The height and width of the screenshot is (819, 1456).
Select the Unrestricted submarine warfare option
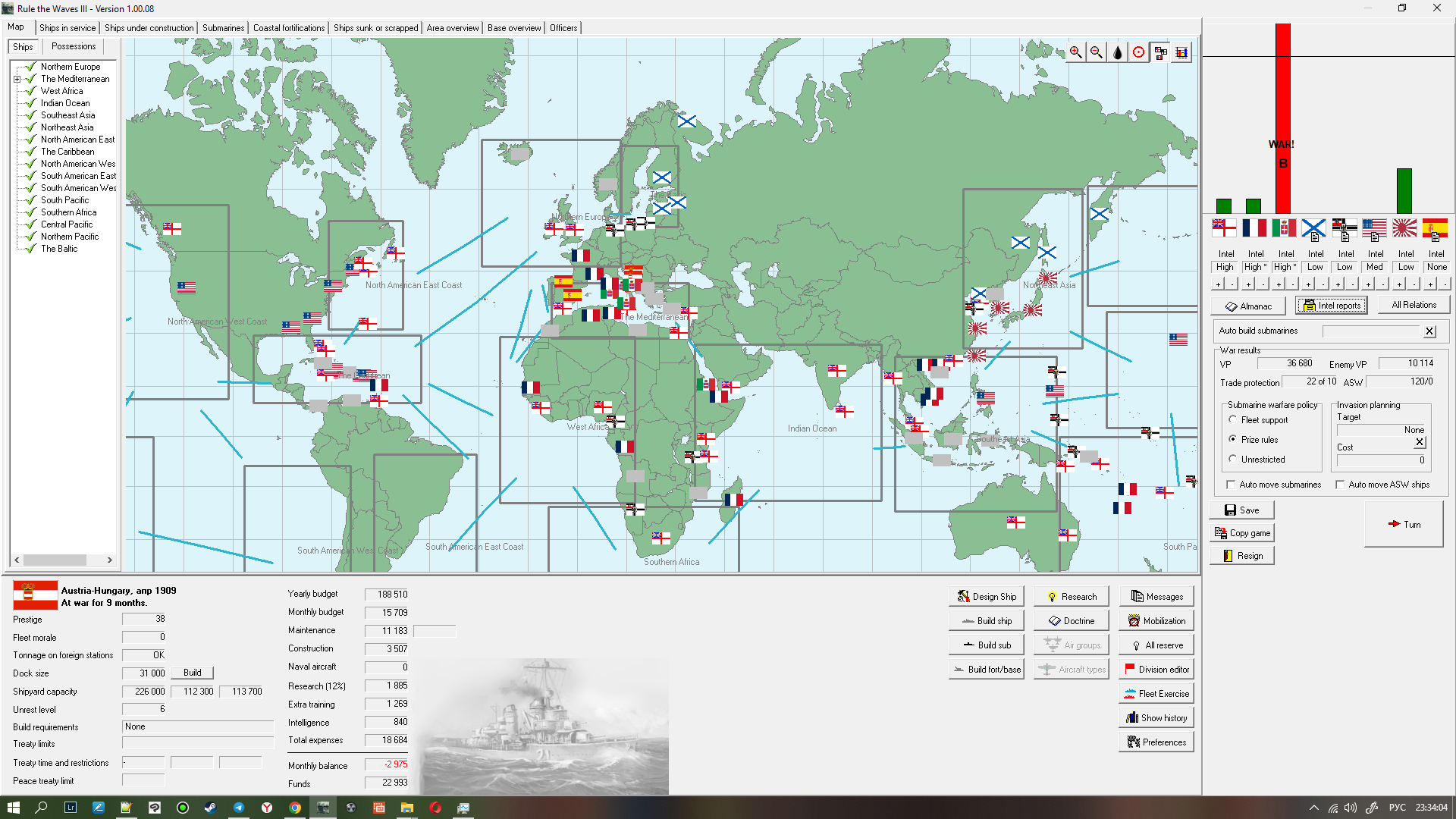pyautogui.click(x=1233, y=459)
